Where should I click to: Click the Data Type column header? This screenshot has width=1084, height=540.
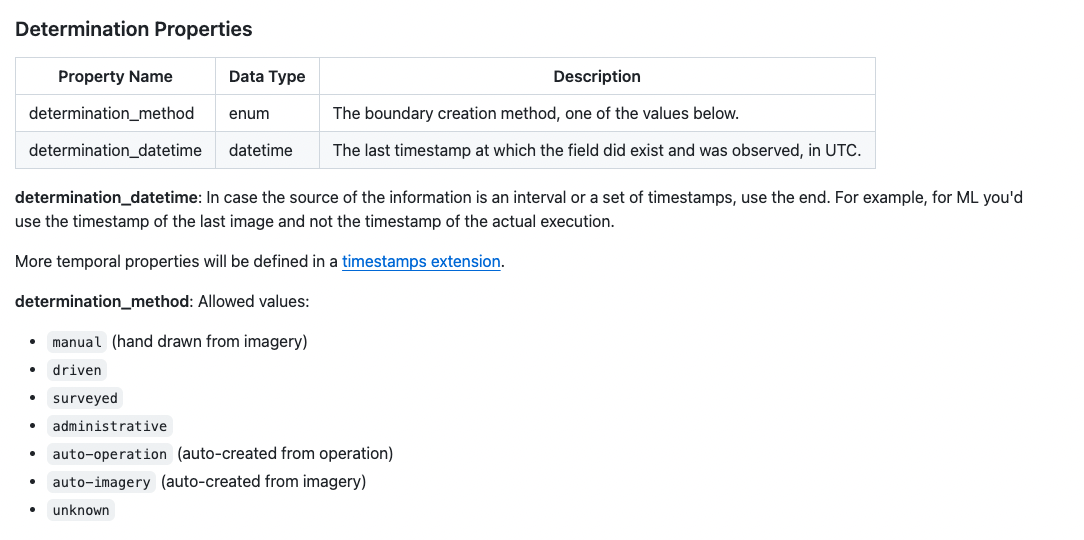[267, 77]
